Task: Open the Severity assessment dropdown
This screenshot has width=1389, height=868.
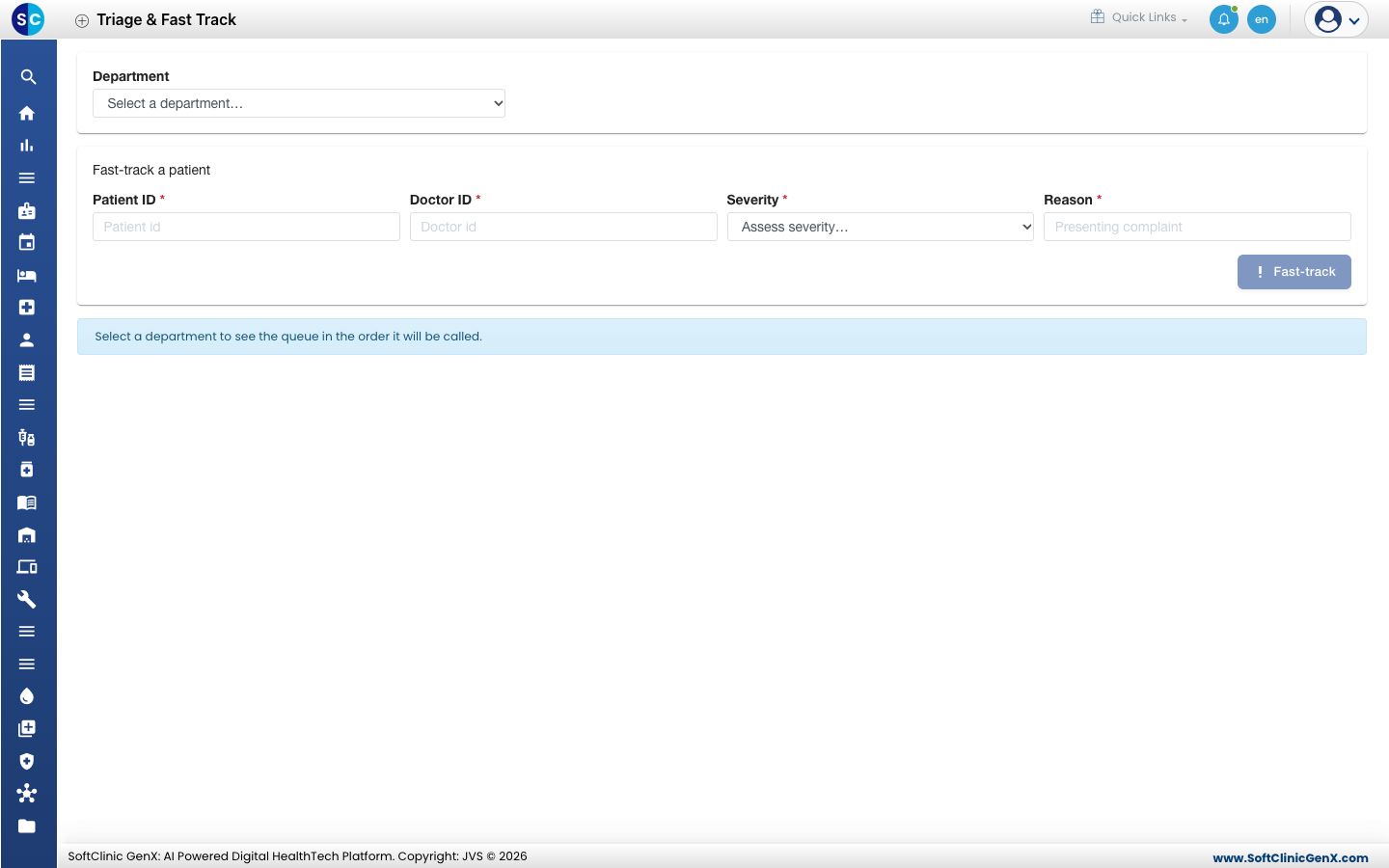Action: point(881,227)
